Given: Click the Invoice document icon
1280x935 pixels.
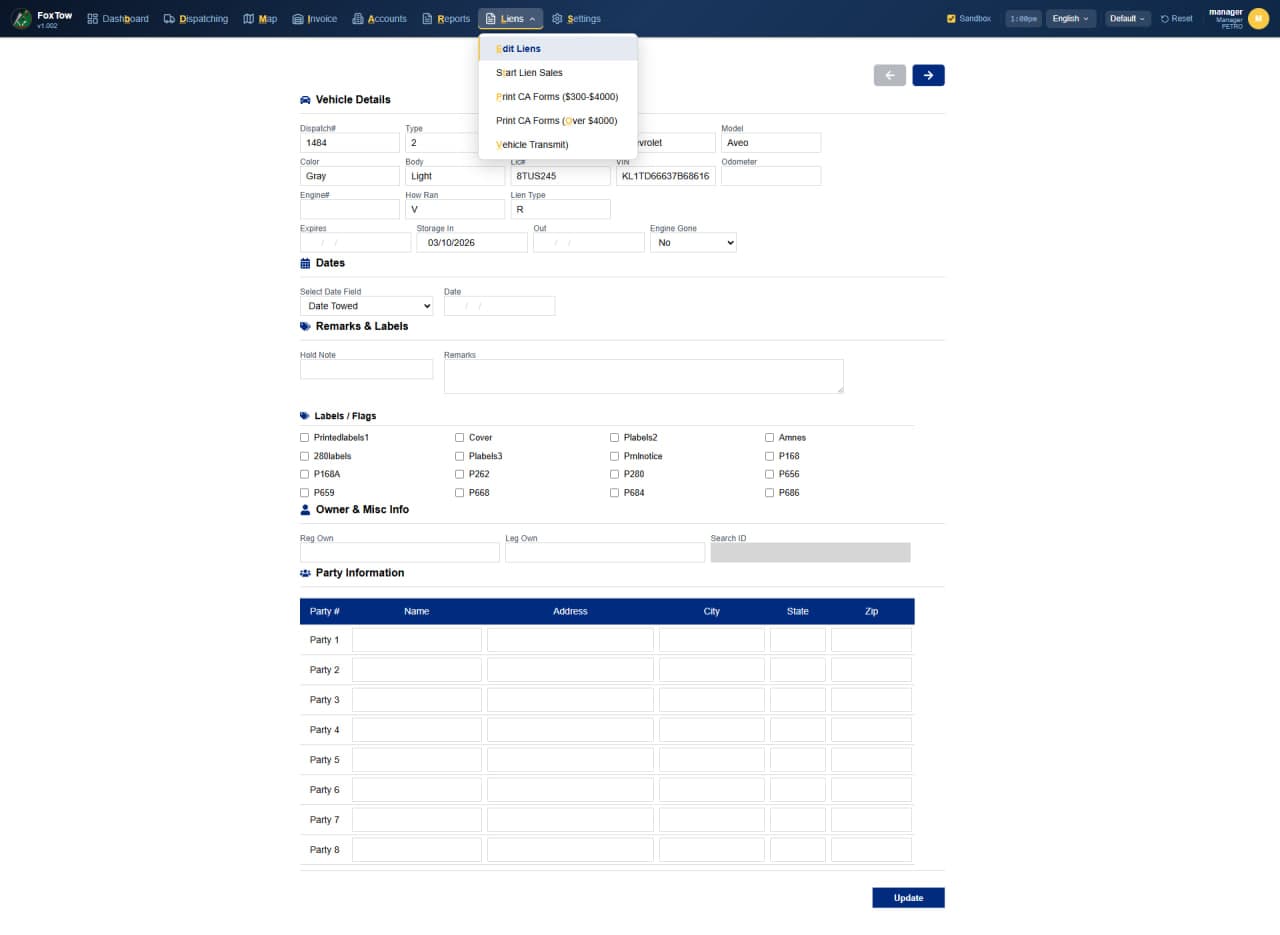Looking at the screenshot, I should pos(296,18).
